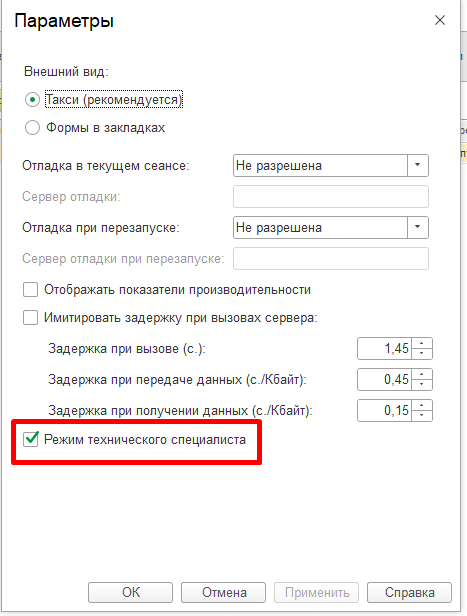Increase Задержка при получении данных with up arrow
The image size is (467, 616).
coord(422,406)
